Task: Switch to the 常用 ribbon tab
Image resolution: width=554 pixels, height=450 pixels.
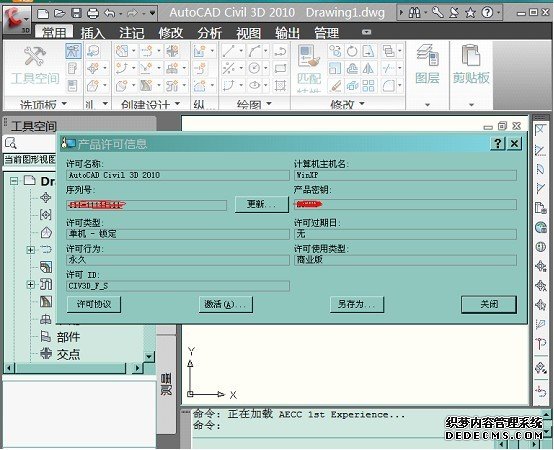Action: click(x=54, y=32)
